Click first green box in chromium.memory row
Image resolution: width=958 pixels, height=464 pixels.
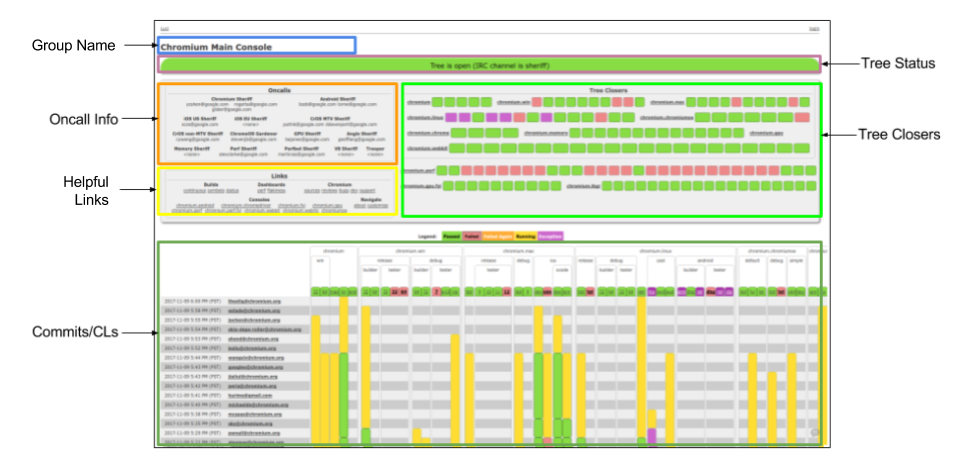point(575,132)
